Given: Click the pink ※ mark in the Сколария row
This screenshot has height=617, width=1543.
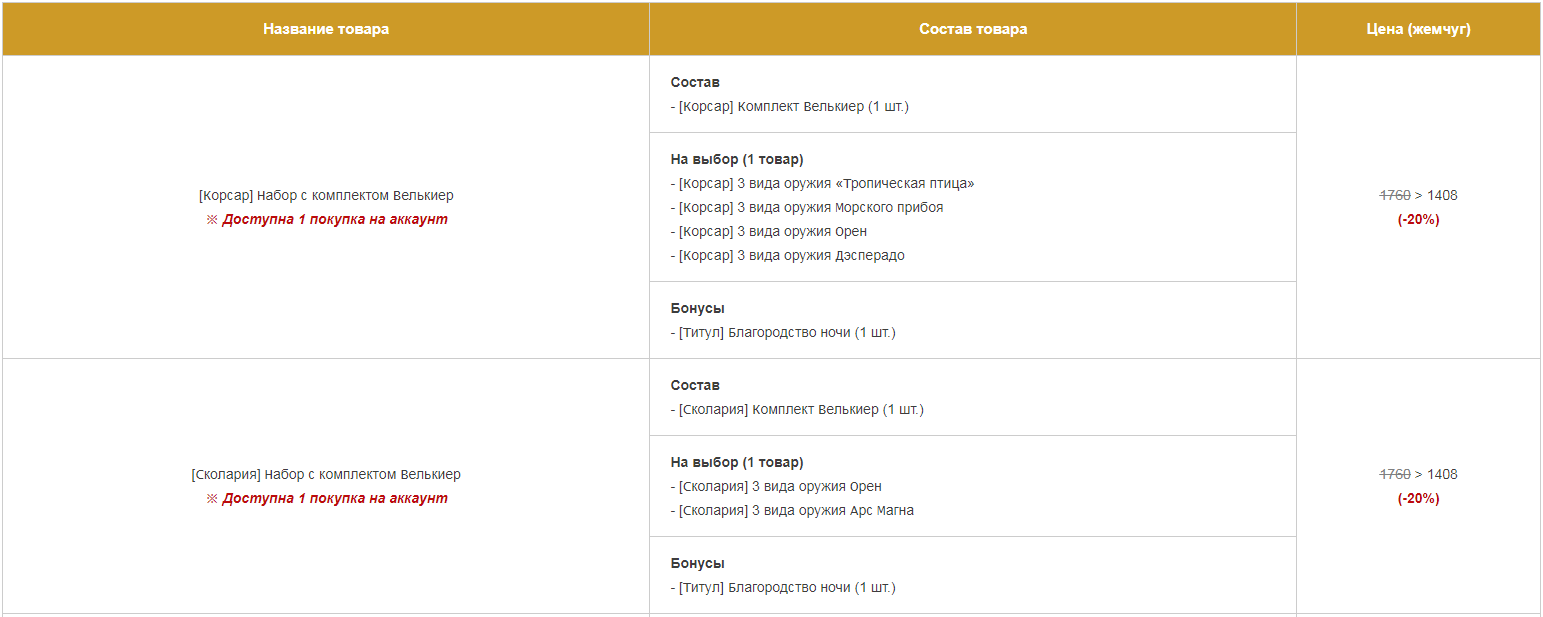Looking at the screenshot, I should 212,499.
